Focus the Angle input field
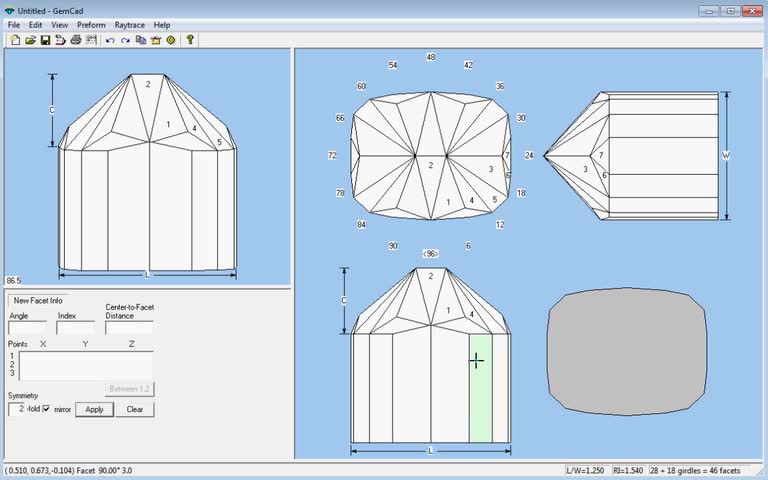This screenshot has height=480, width=768. coord(27,328)
